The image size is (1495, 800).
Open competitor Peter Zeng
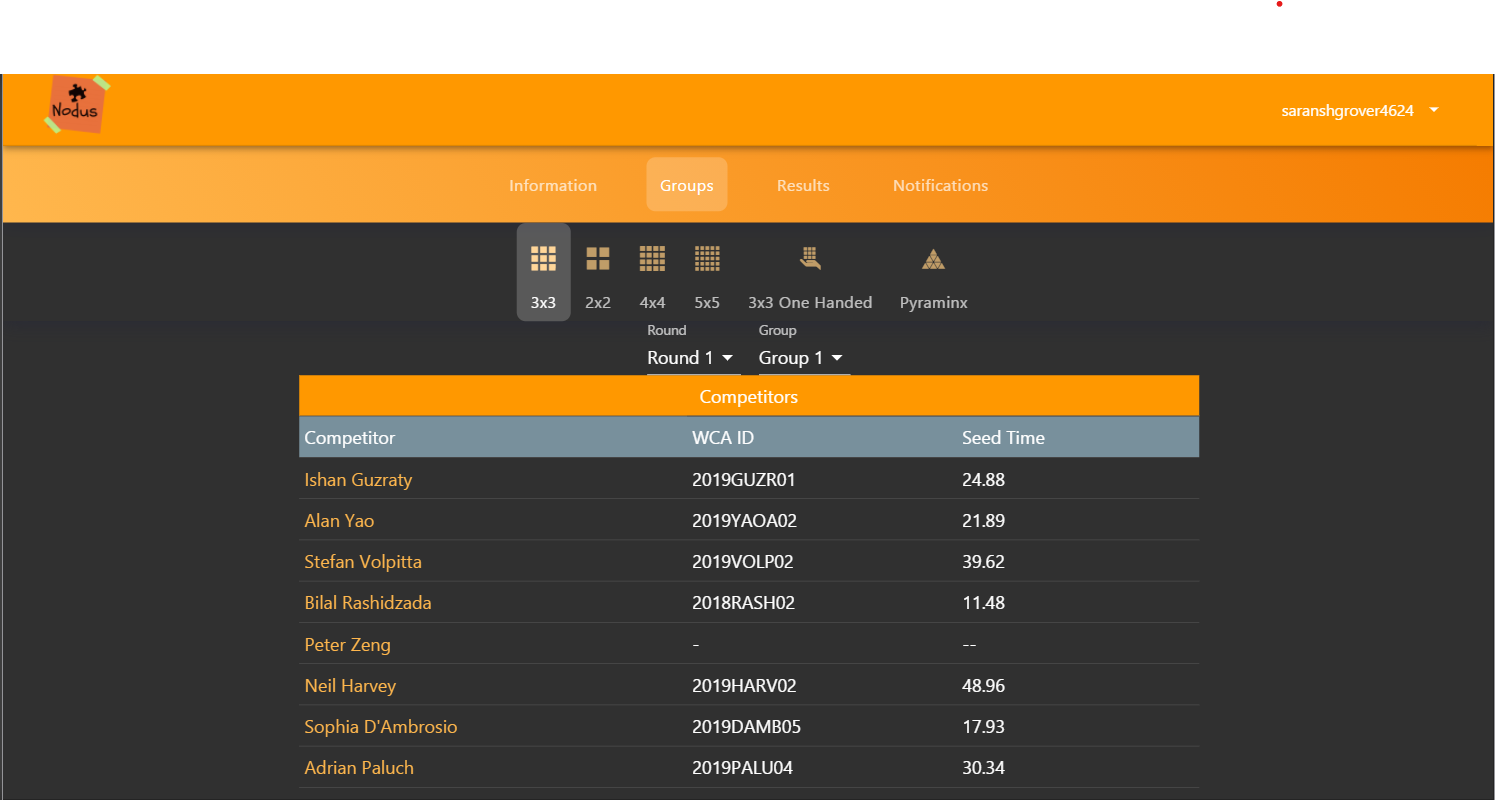pos(347,645)
